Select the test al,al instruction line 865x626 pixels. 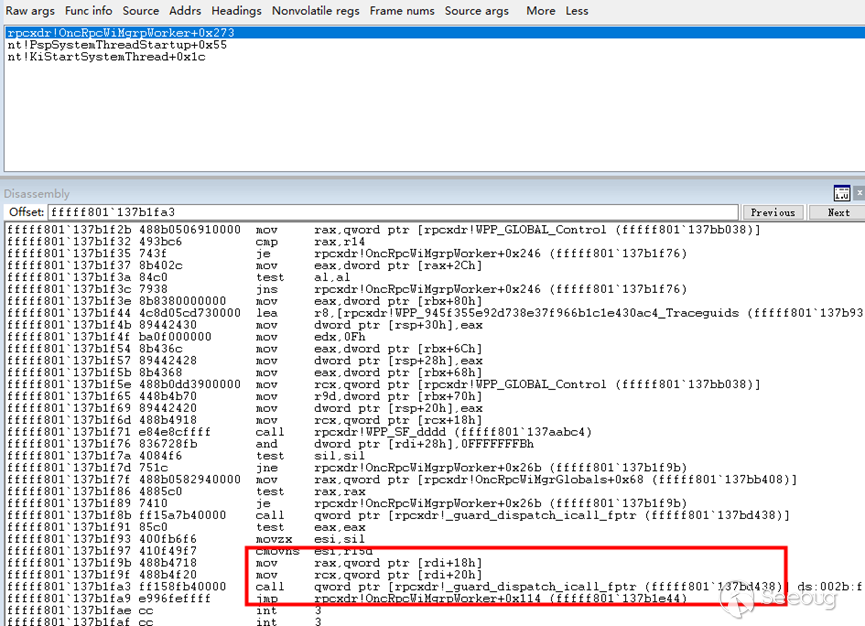coord(179,277)
